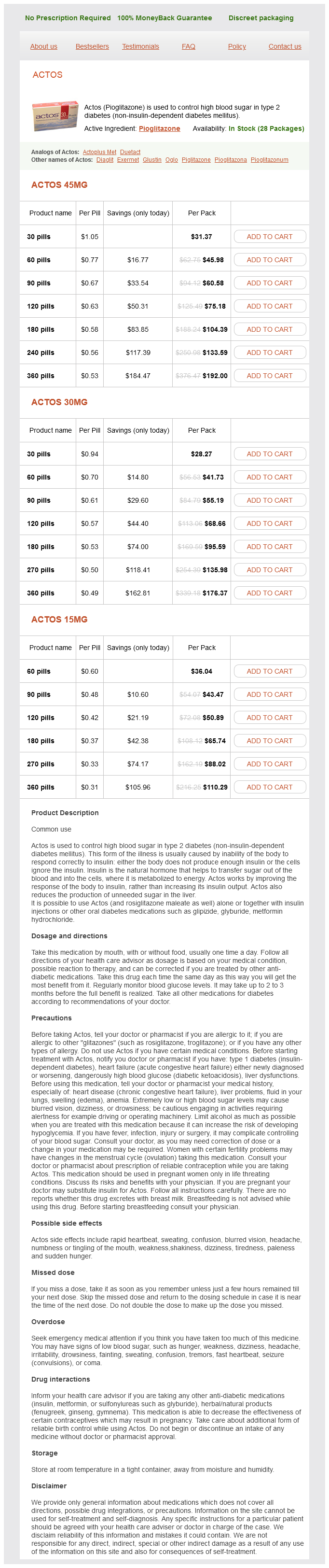
Task: Open the Contact us link
Action: click(x=285, y=46)
